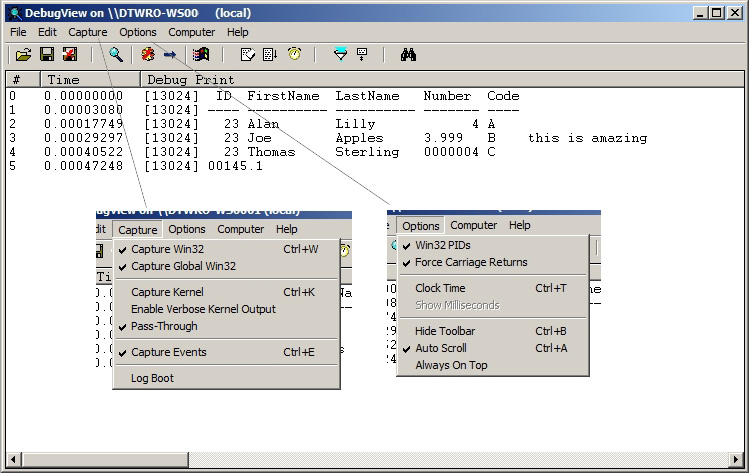Toggle the magnifier Capture toolbar icon

(116, 54)
